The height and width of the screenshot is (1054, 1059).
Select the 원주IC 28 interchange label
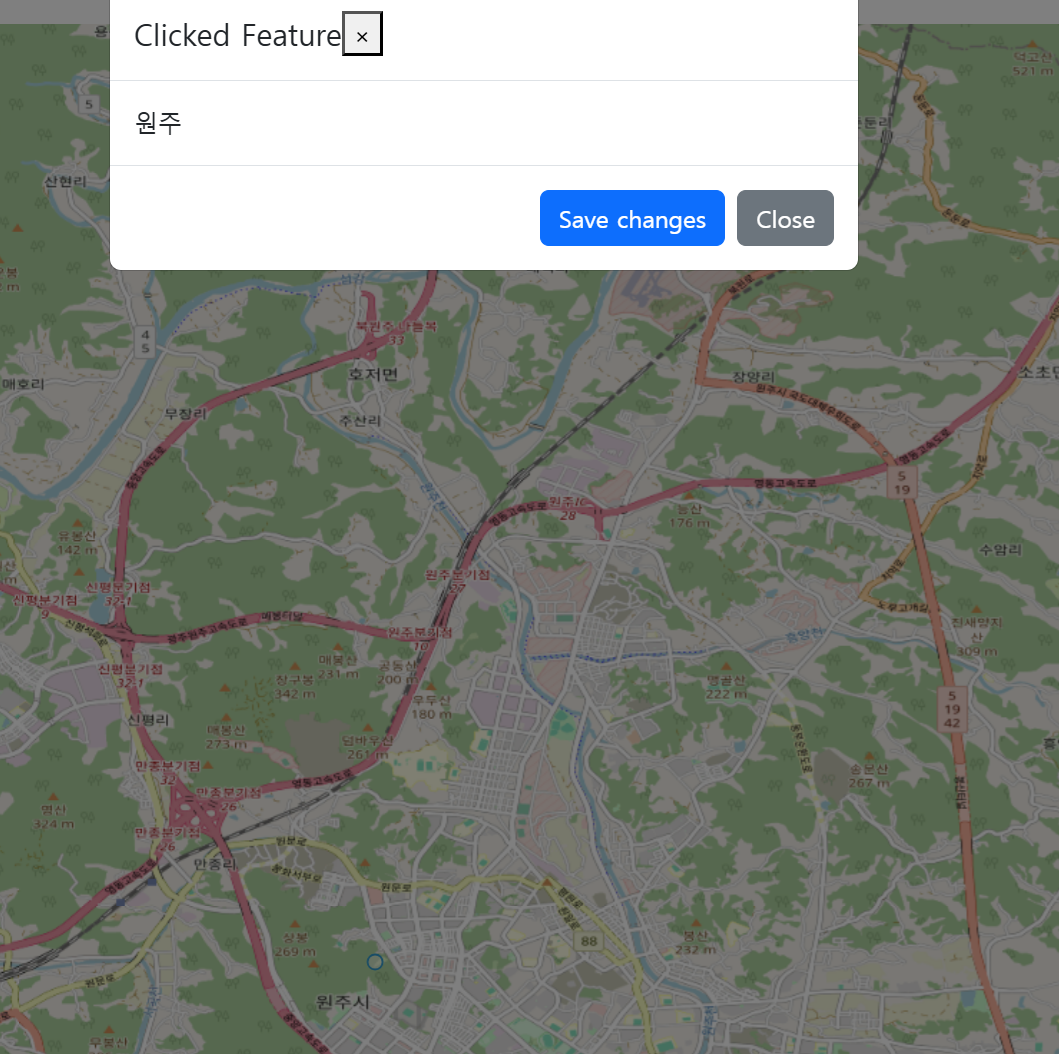coord(569,508)
